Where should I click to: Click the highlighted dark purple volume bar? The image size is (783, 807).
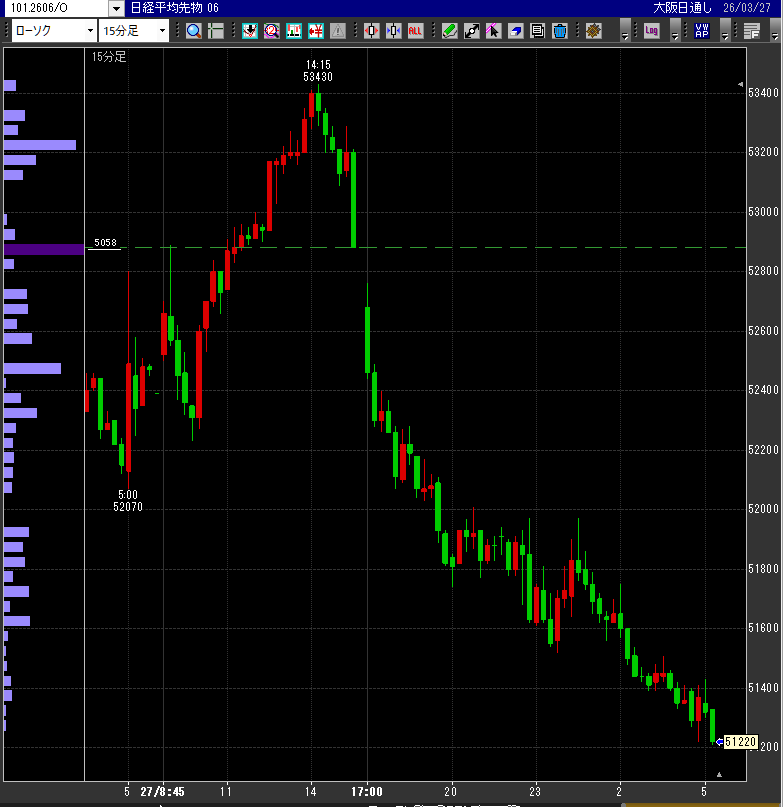44,250
